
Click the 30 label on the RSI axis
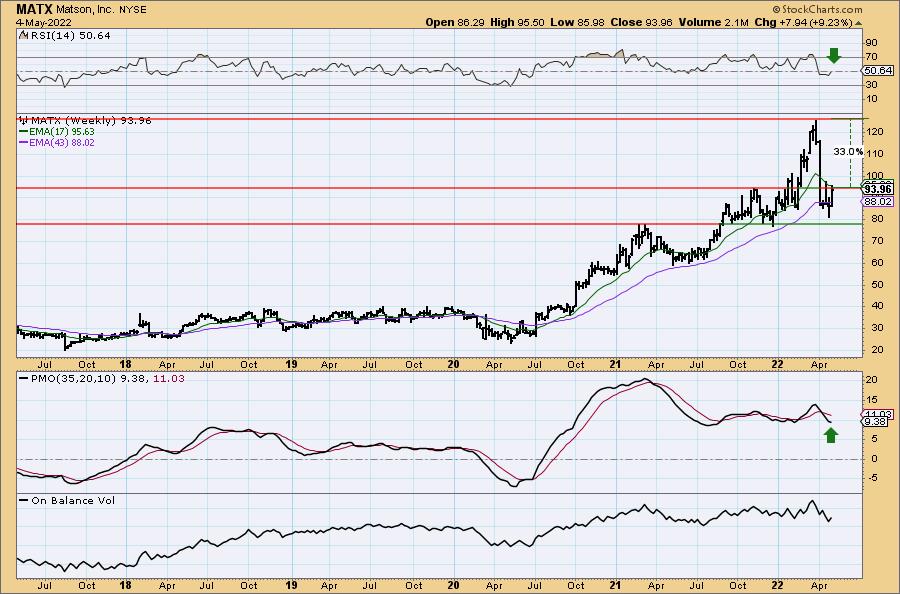pos(872,85)
